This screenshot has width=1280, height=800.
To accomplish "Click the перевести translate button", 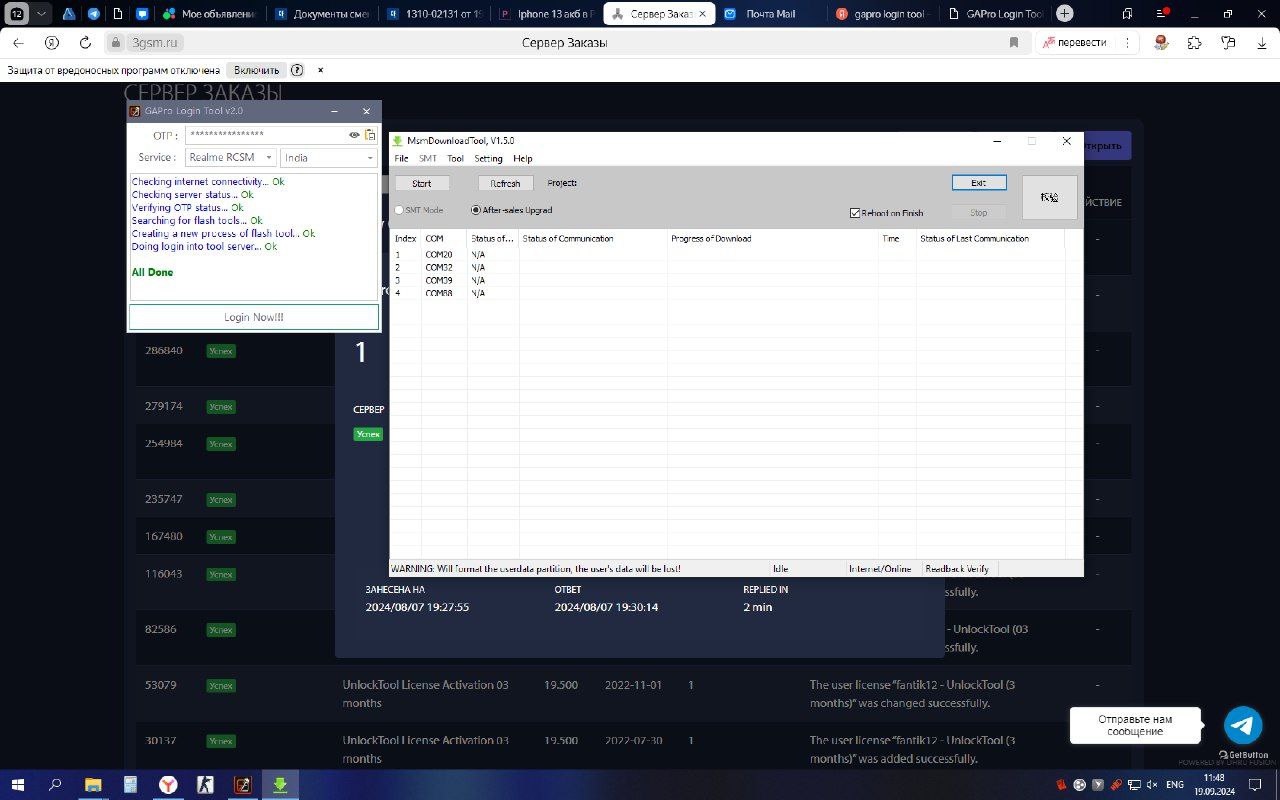I will click(x=1075, y=43).
